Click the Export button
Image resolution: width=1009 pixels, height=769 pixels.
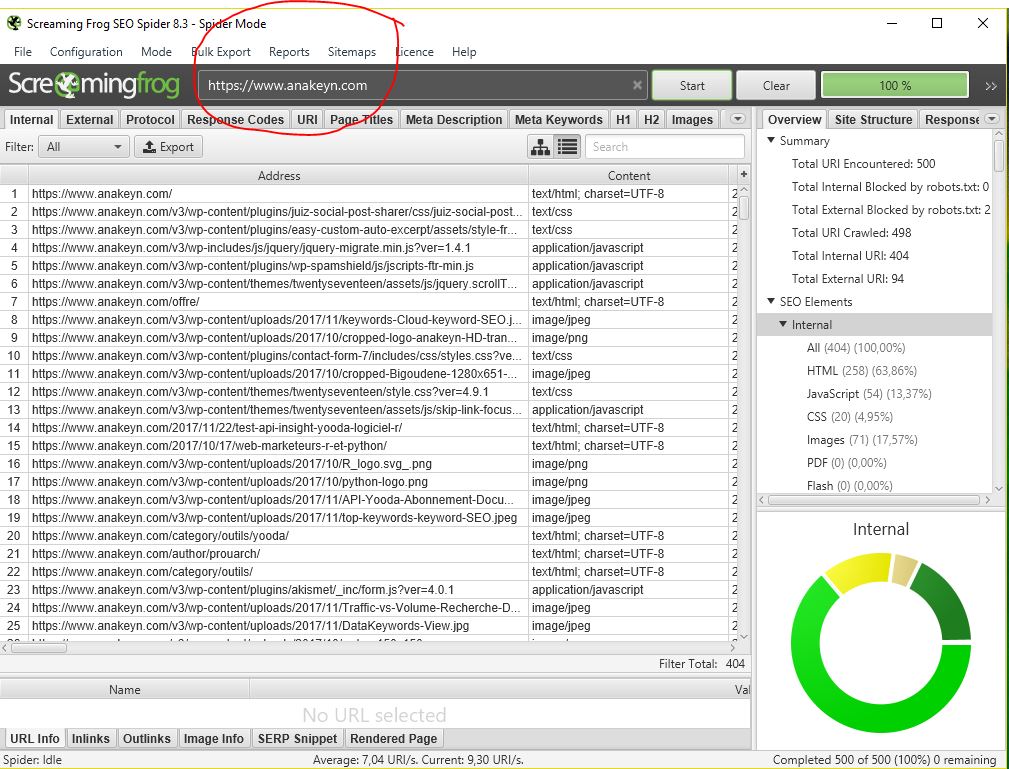pos(169,147)
